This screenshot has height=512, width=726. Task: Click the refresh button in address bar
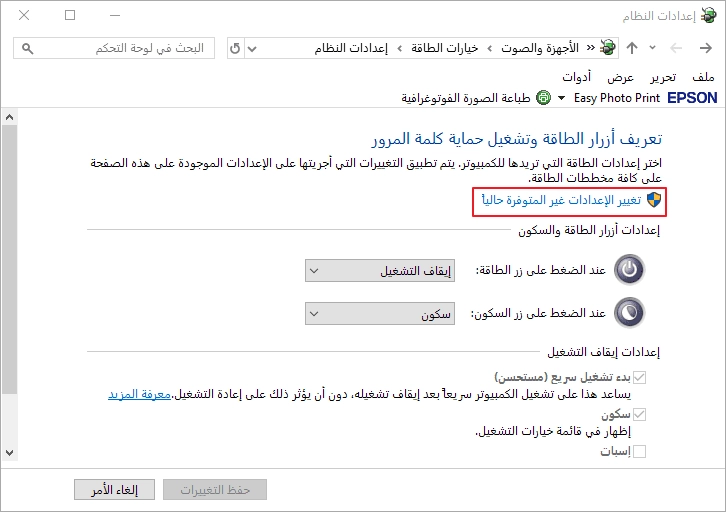[235, 48]
